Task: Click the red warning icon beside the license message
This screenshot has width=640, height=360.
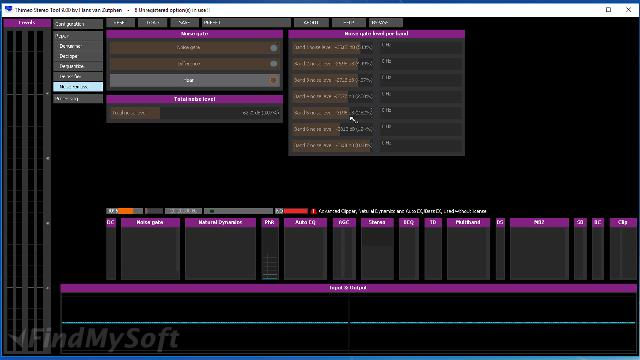Action: [313, 211]
